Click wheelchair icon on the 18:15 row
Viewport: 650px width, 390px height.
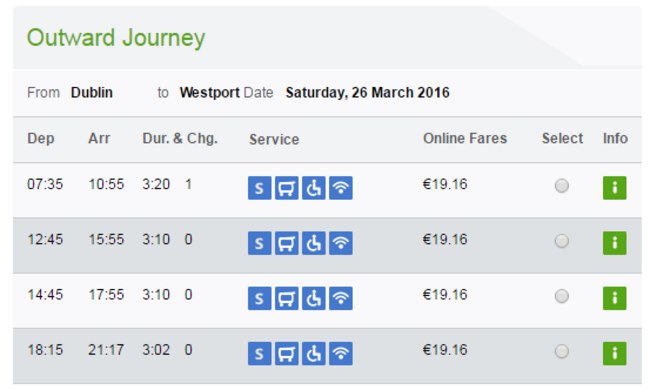pos(314,354)
